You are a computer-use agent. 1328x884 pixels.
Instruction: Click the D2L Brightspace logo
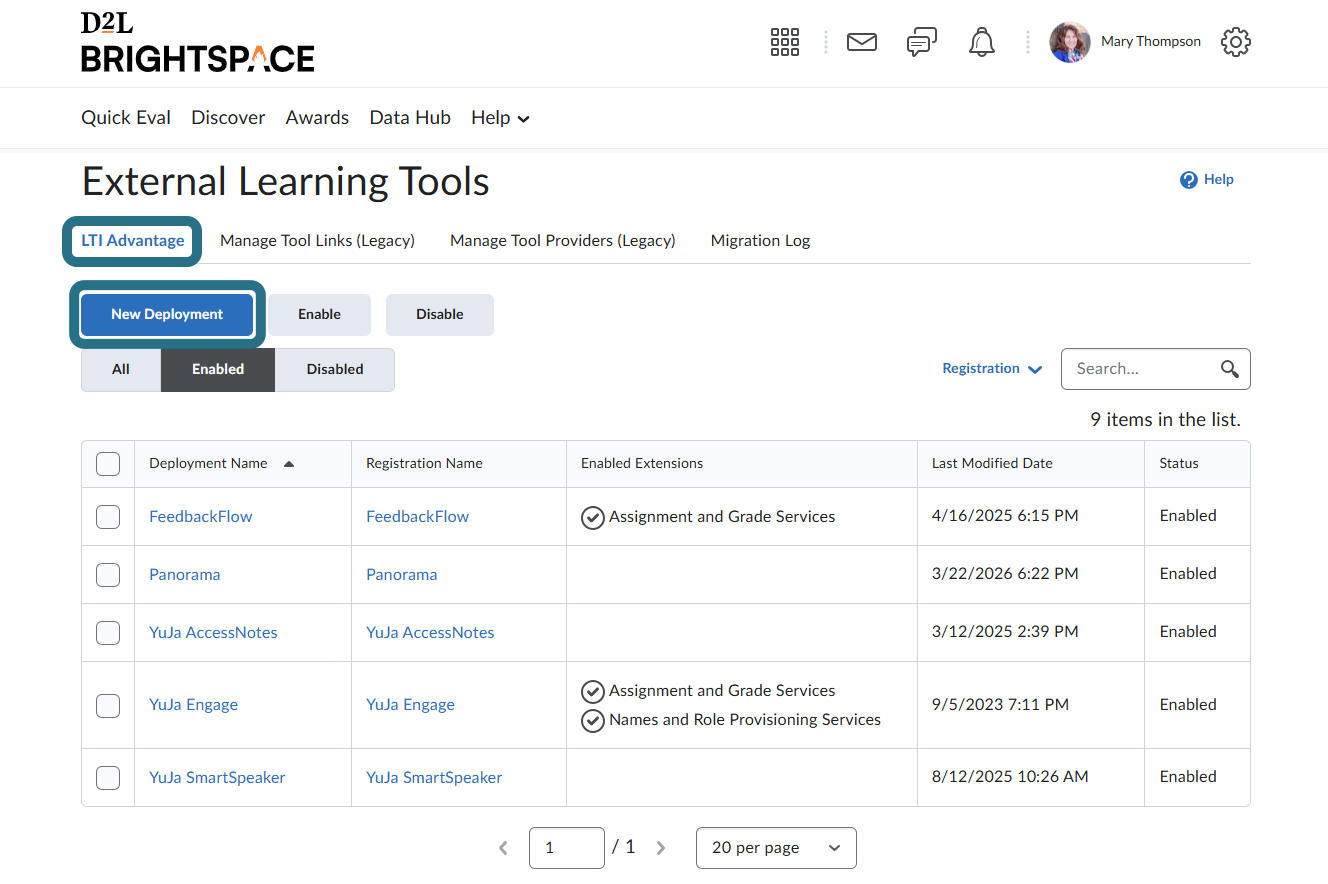(x=198, y=43)
